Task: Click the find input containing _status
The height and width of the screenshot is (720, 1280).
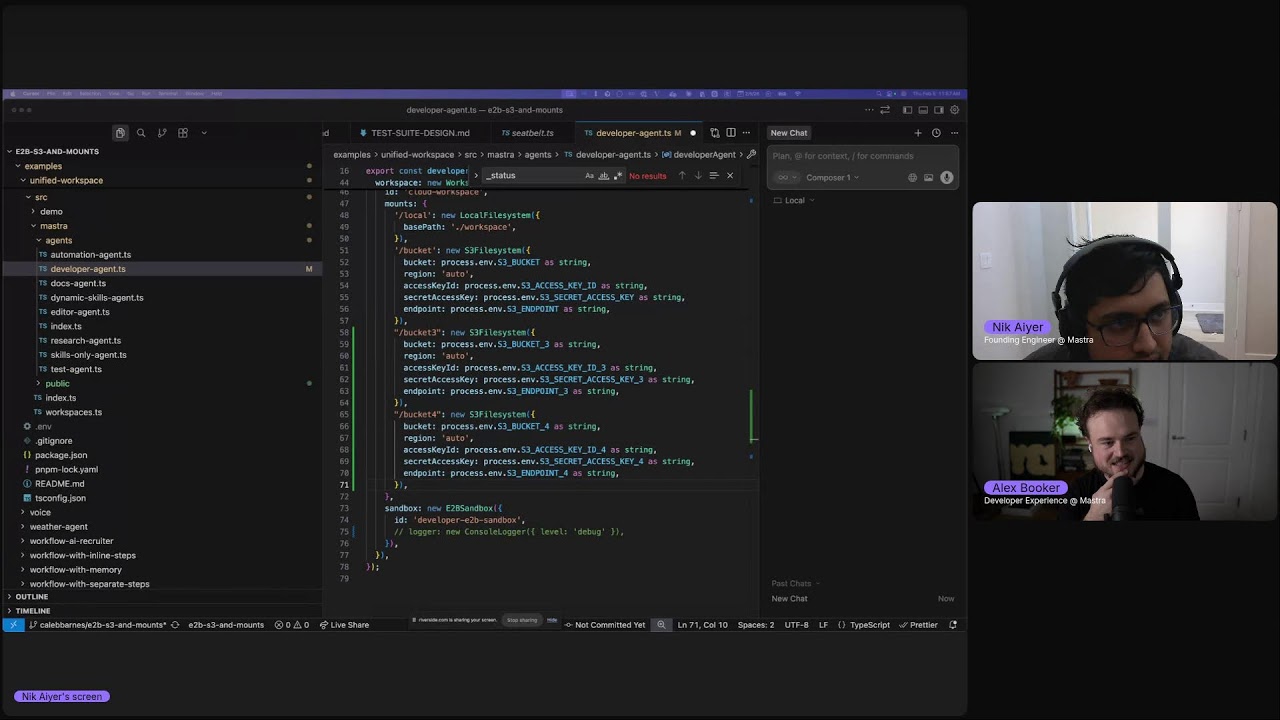Action: click(x=532, y=176)
